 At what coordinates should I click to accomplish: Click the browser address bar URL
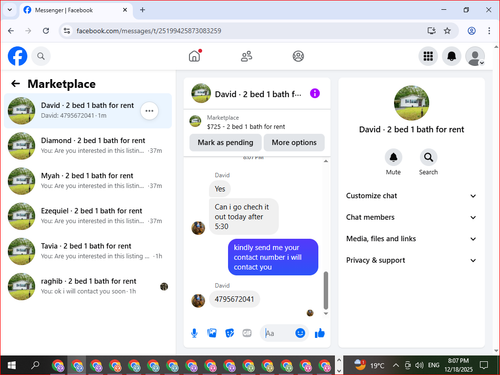[x=149, y=31]
